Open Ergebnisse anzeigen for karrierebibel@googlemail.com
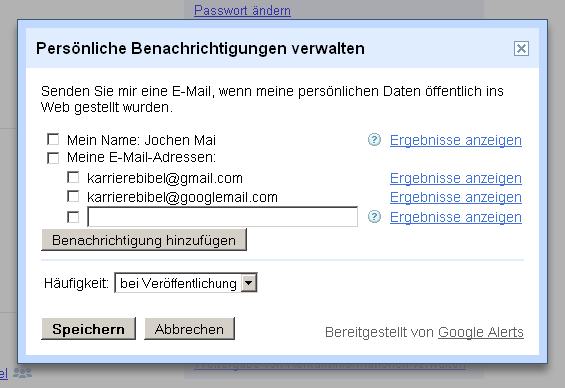Screen dimensions: 565x388 click(456, 197)
